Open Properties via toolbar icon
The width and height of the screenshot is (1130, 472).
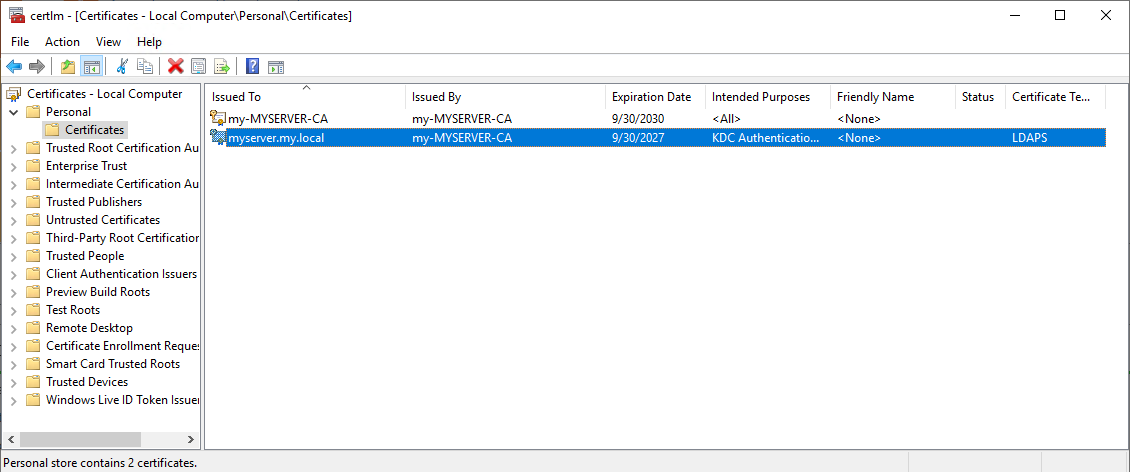click(199, 67)
